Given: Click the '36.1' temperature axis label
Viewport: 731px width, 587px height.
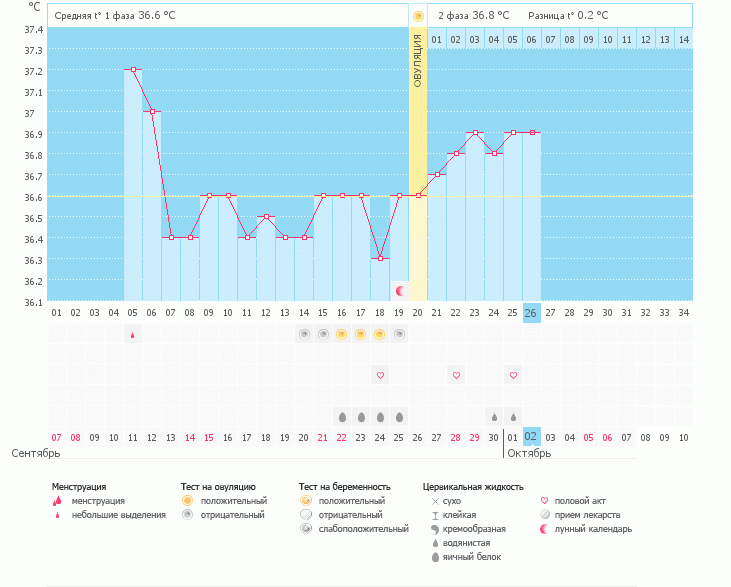Looking at the screenshot, I should [34, 303].
